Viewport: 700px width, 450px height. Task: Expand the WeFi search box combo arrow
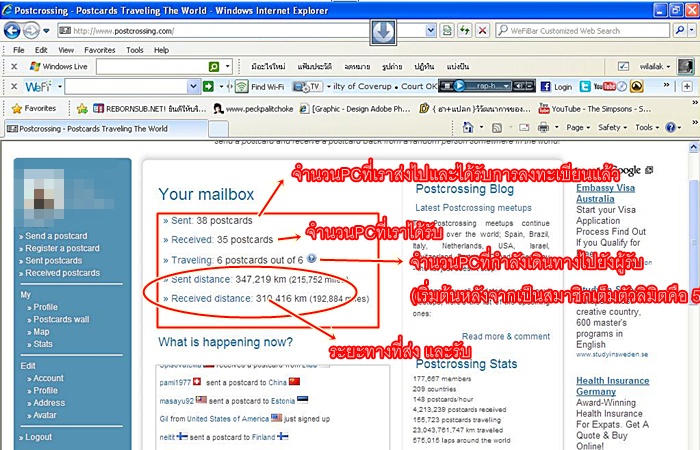[193, 86]
